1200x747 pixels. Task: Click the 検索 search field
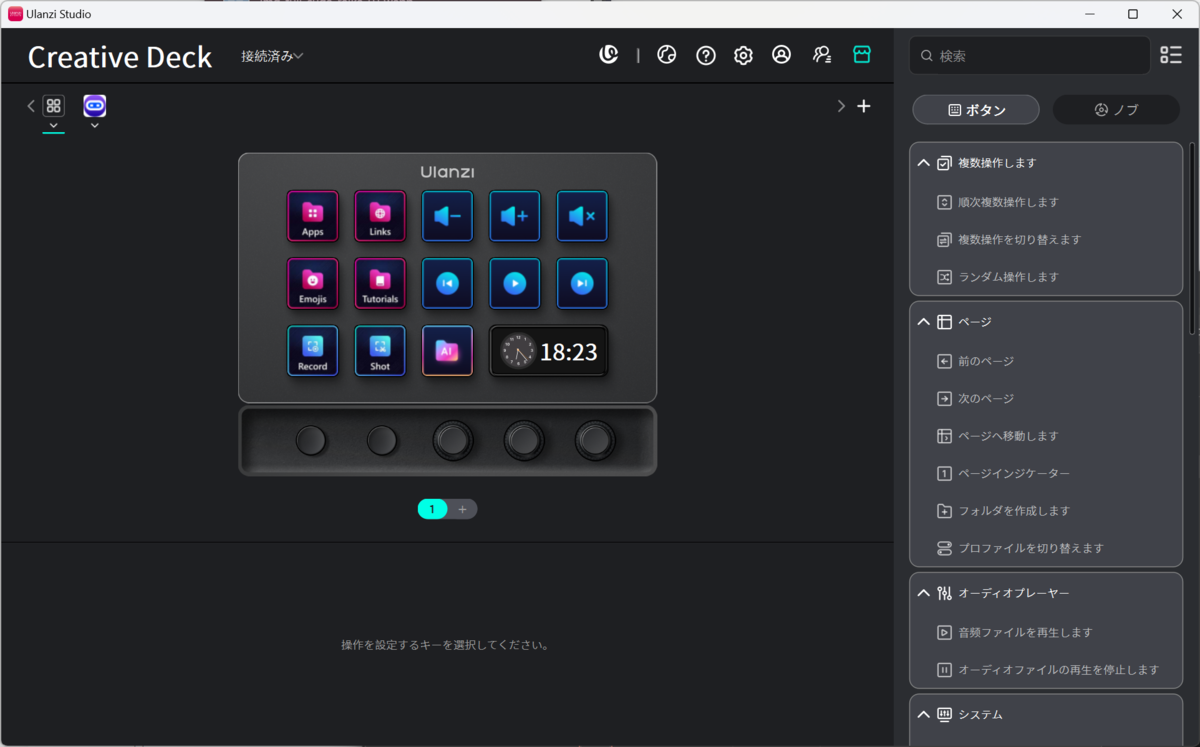coord(1030,56)
